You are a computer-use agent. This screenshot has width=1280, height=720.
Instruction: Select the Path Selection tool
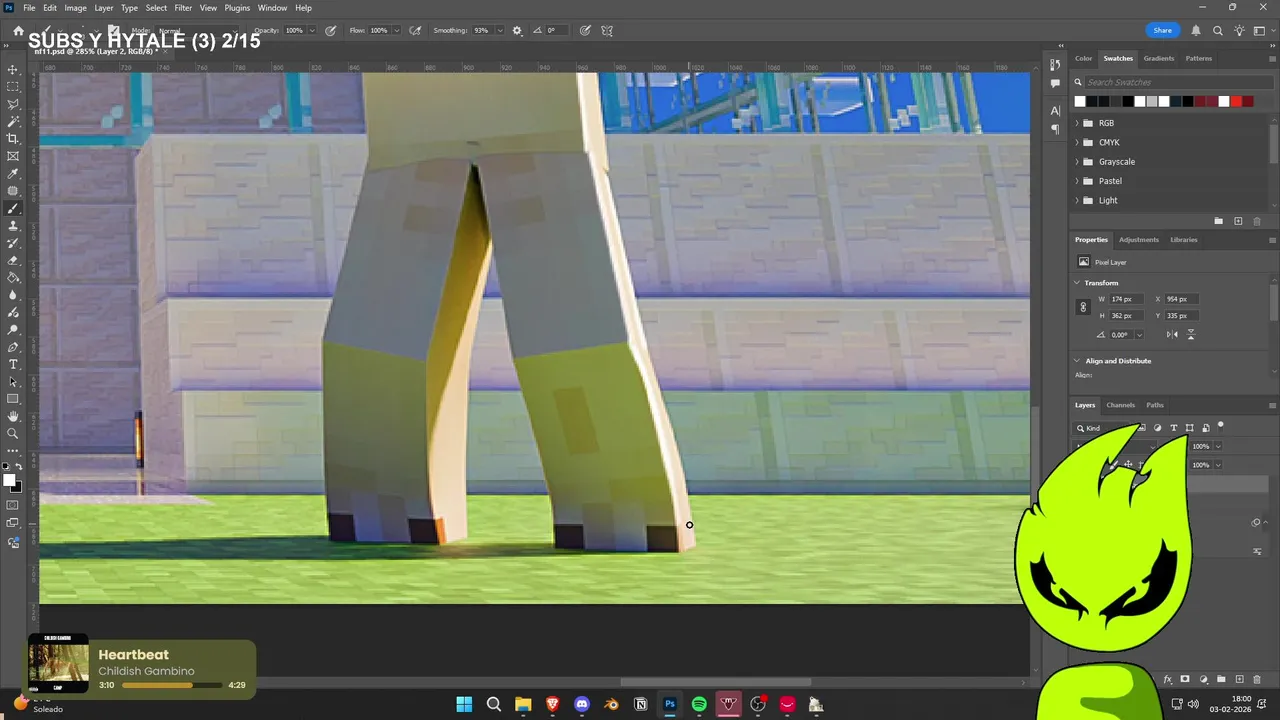point(13,382)
